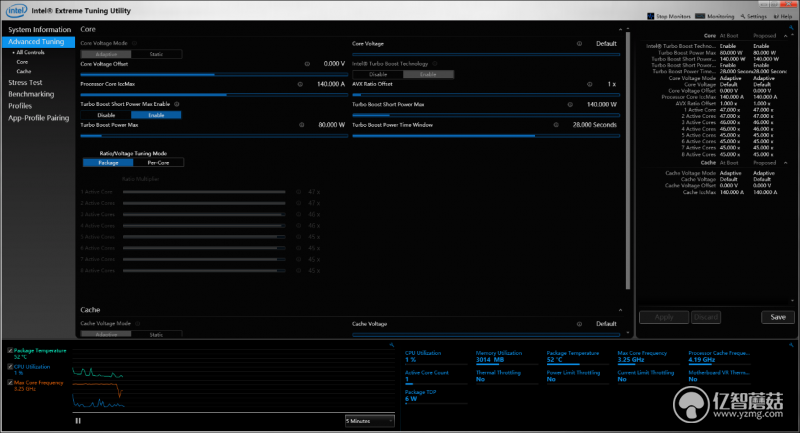Disable Turbo Boost Short Power Max
The image size is (800, 433).
[x=106, y=115]
